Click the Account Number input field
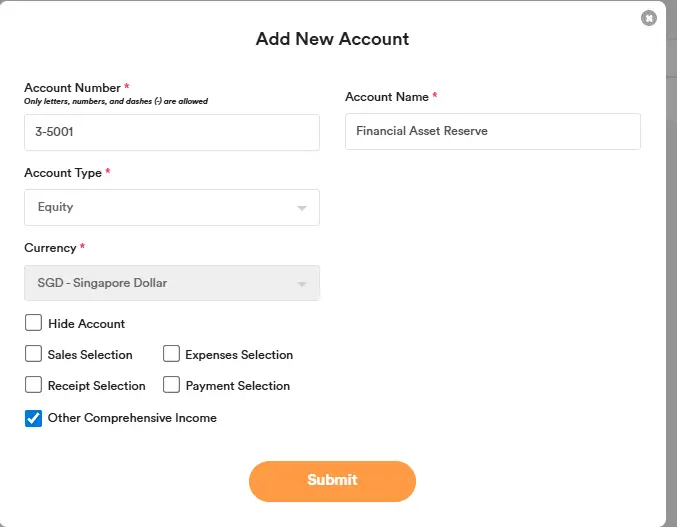 point(171,132)
